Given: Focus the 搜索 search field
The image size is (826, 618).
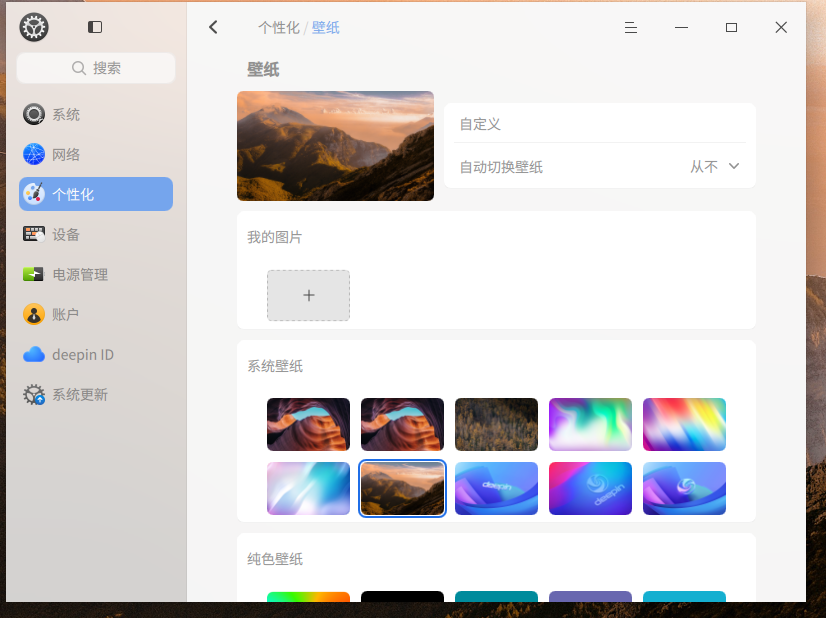Looking at the screenshot, I should point(96,68).
